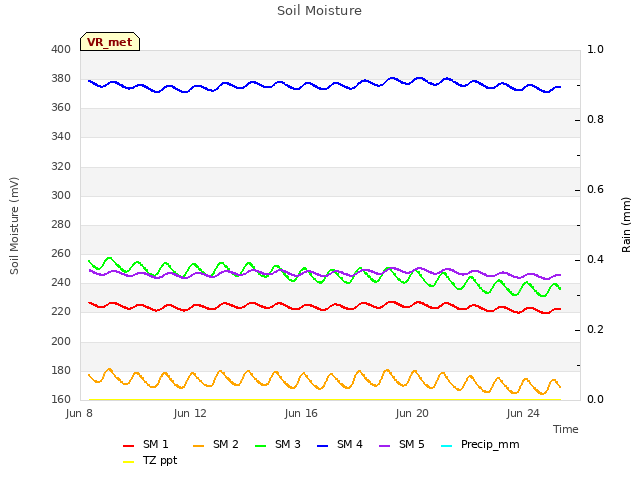Click the Jun 20 x-axis tick label
This screenshot has width=640, height=480.
point(412,413)
